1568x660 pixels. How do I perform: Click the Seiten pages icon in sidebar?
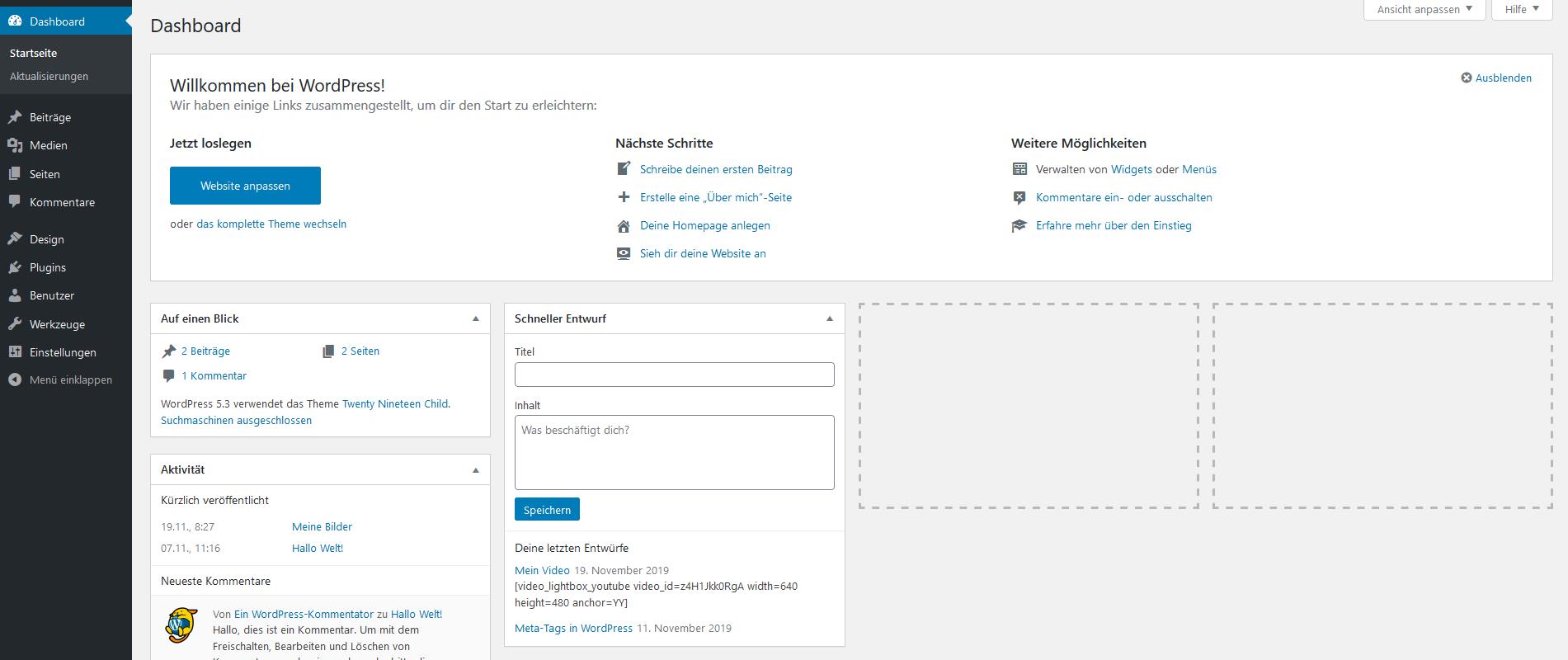coord(15,174)
